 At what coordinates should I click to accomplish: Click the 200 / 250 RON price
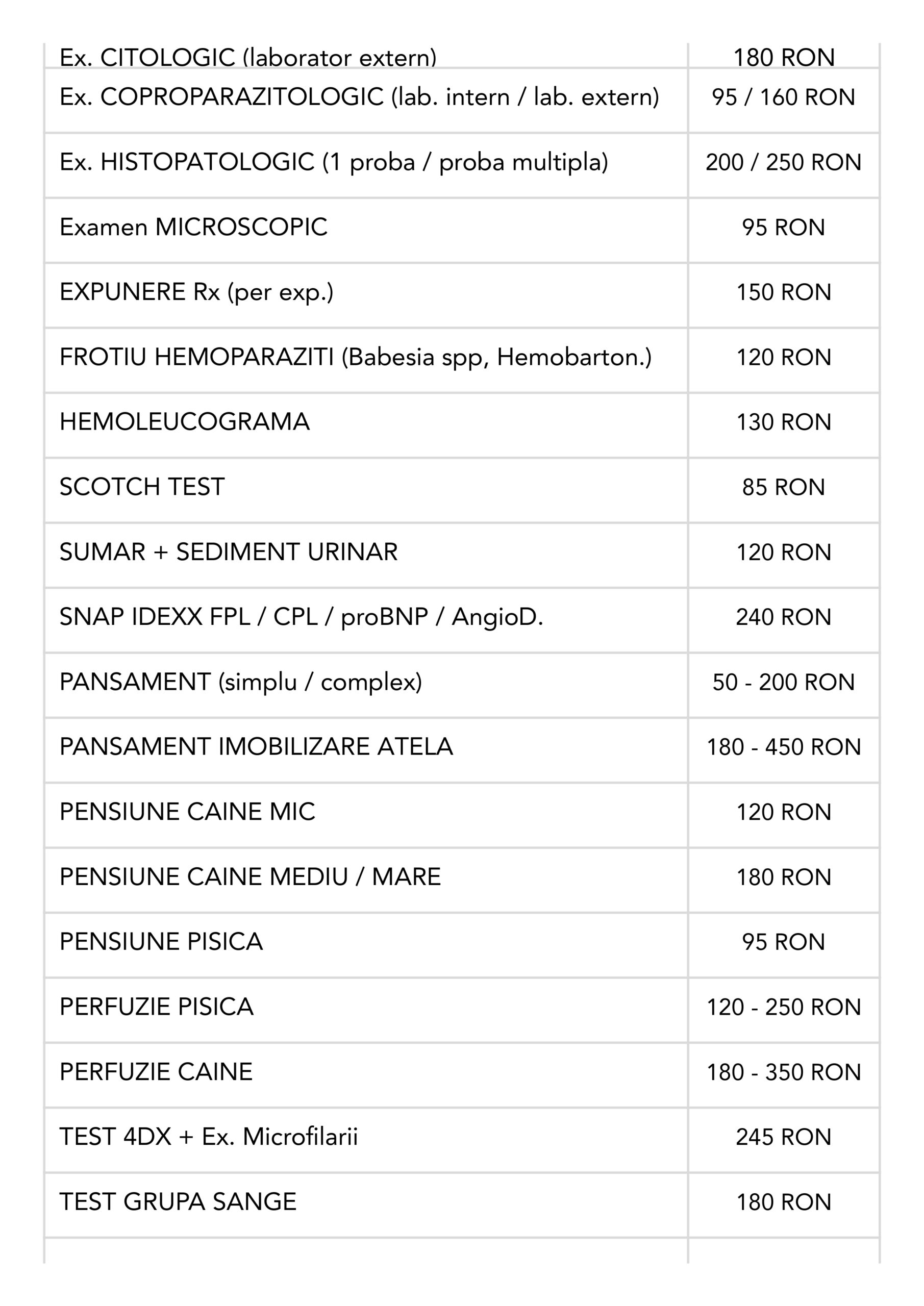pyautogui.click(x=783, y=163)
